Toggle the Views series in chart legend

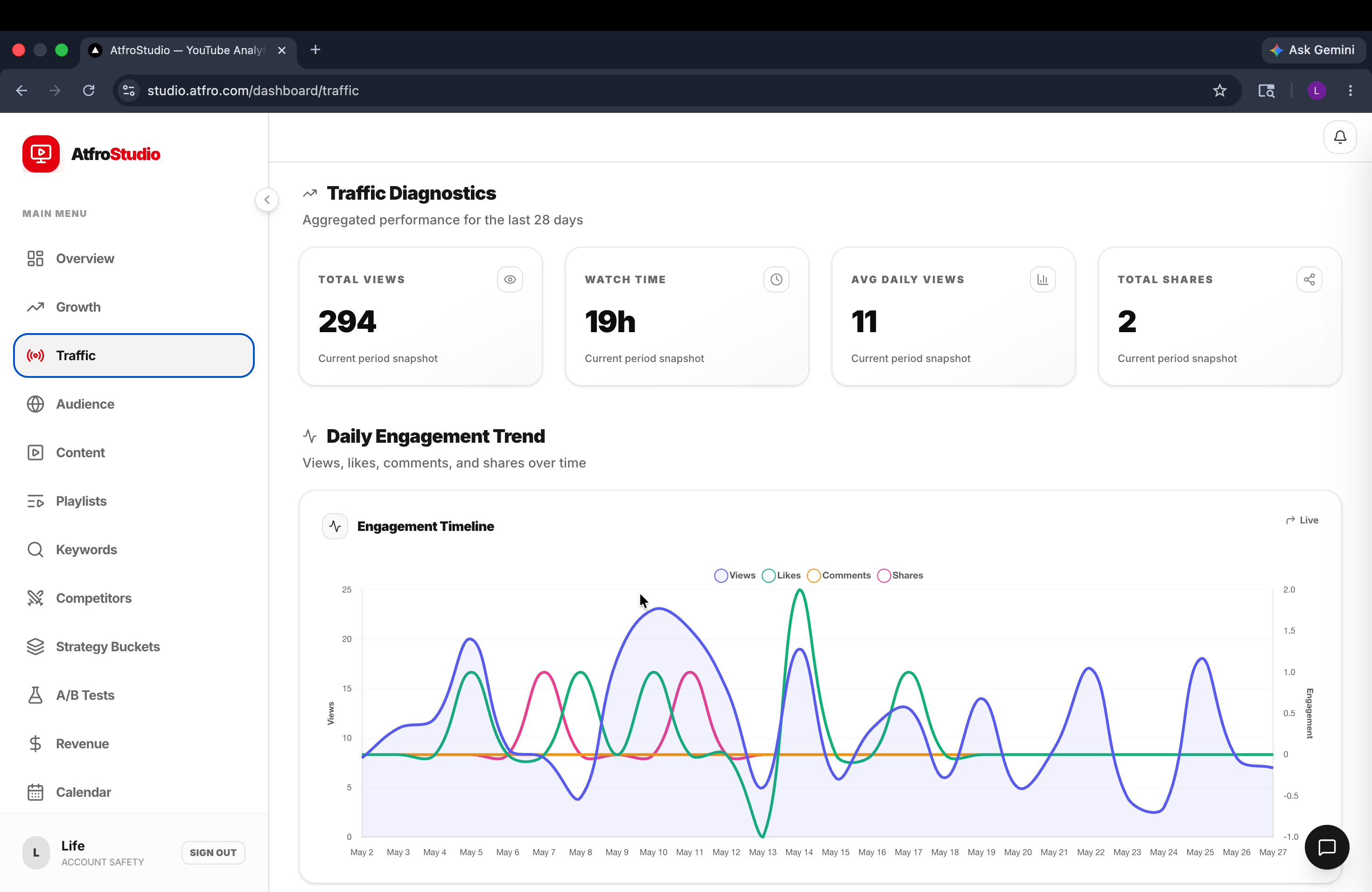[x=735, y=575]
